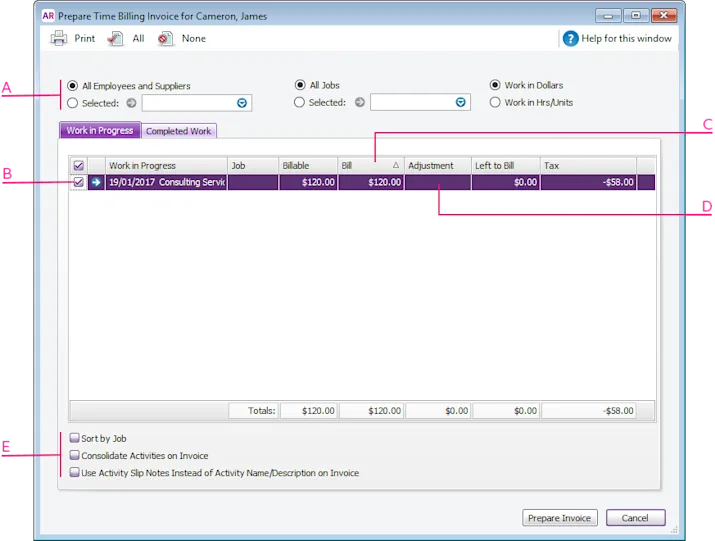Image resolution: width=715 pixels, height=541 pixels.
Task: Click employee Selected zoom arrow icon
Action: (131, 103)
